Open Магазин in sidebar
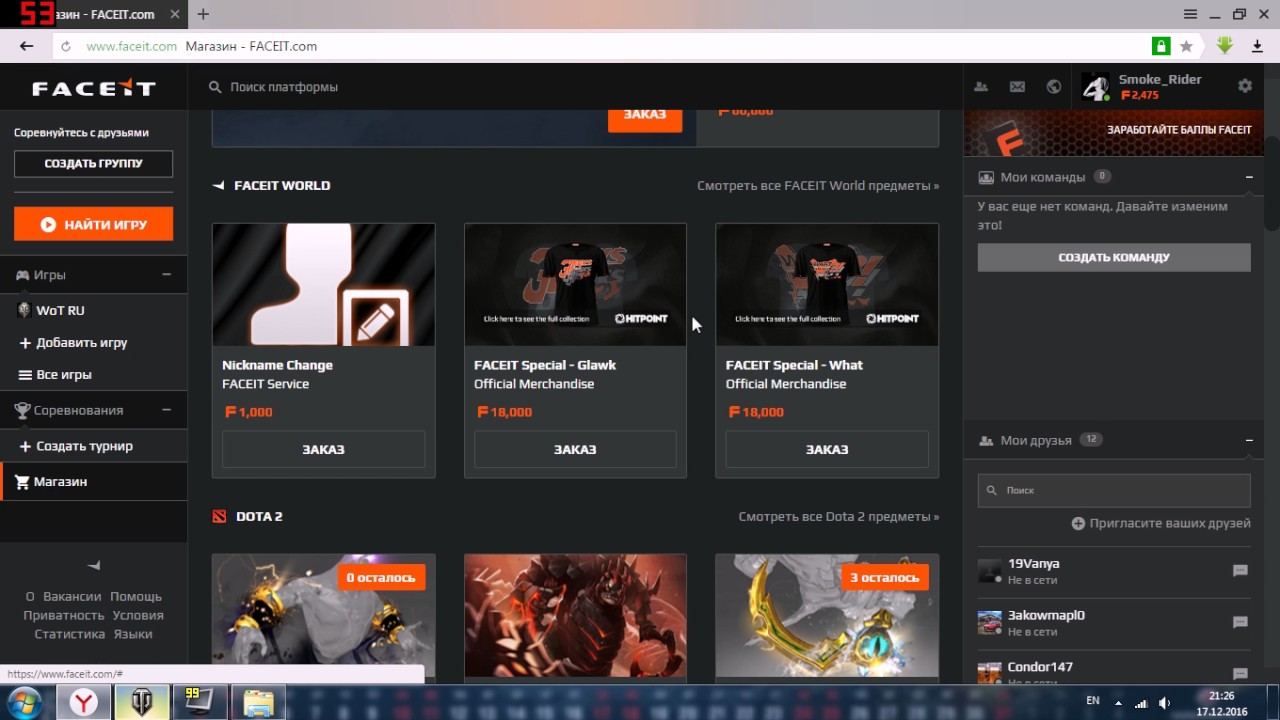The width and height of the screenshot is (1280, 720). tap(94, 481)
